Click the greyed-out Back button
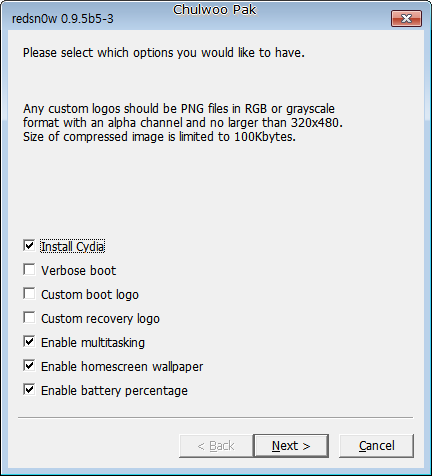Screen dimensions: 432x476 click(216, 446)
